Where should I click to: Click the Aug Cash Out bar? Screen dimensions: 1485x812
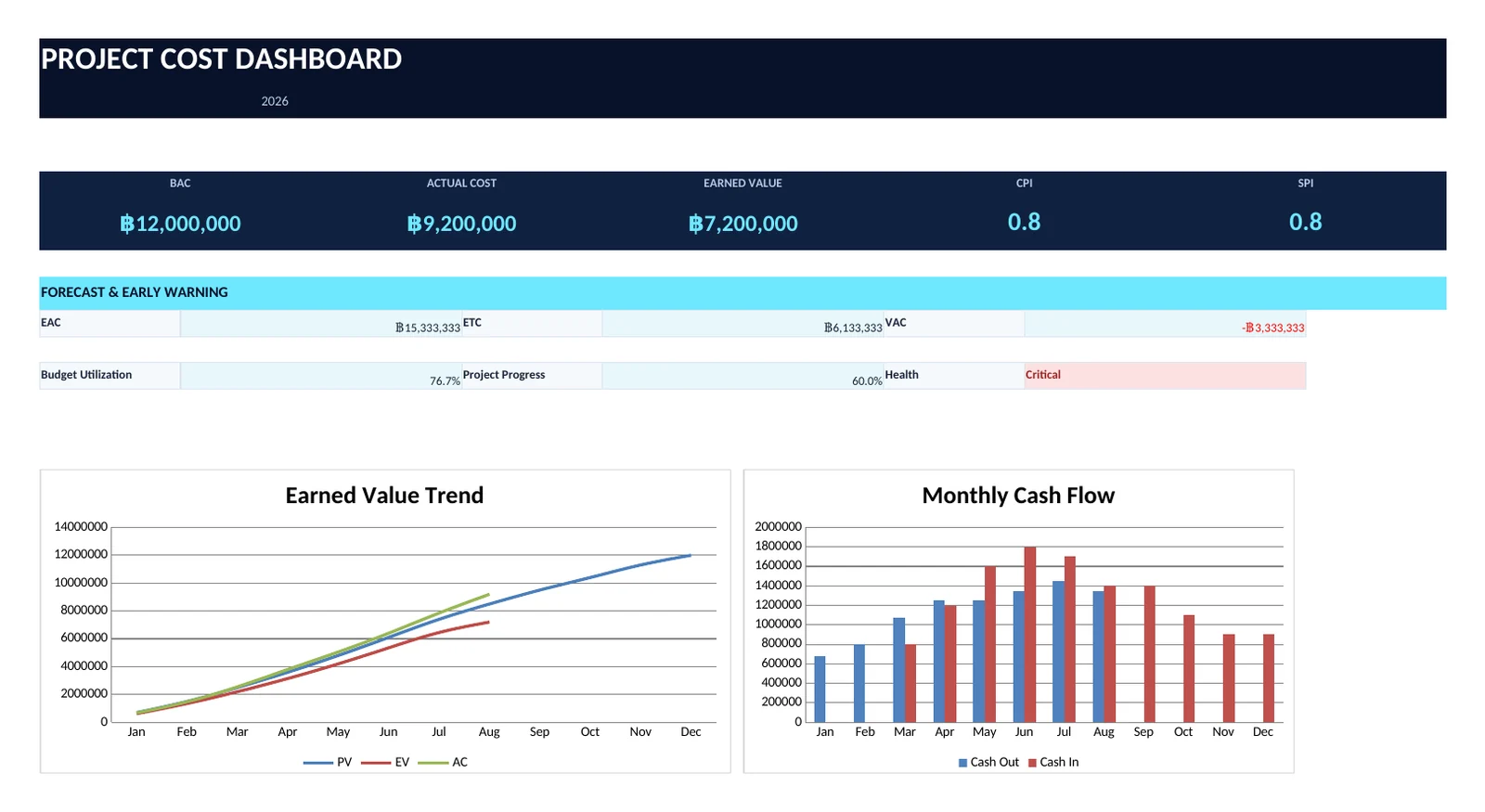tap(1099, 657)
